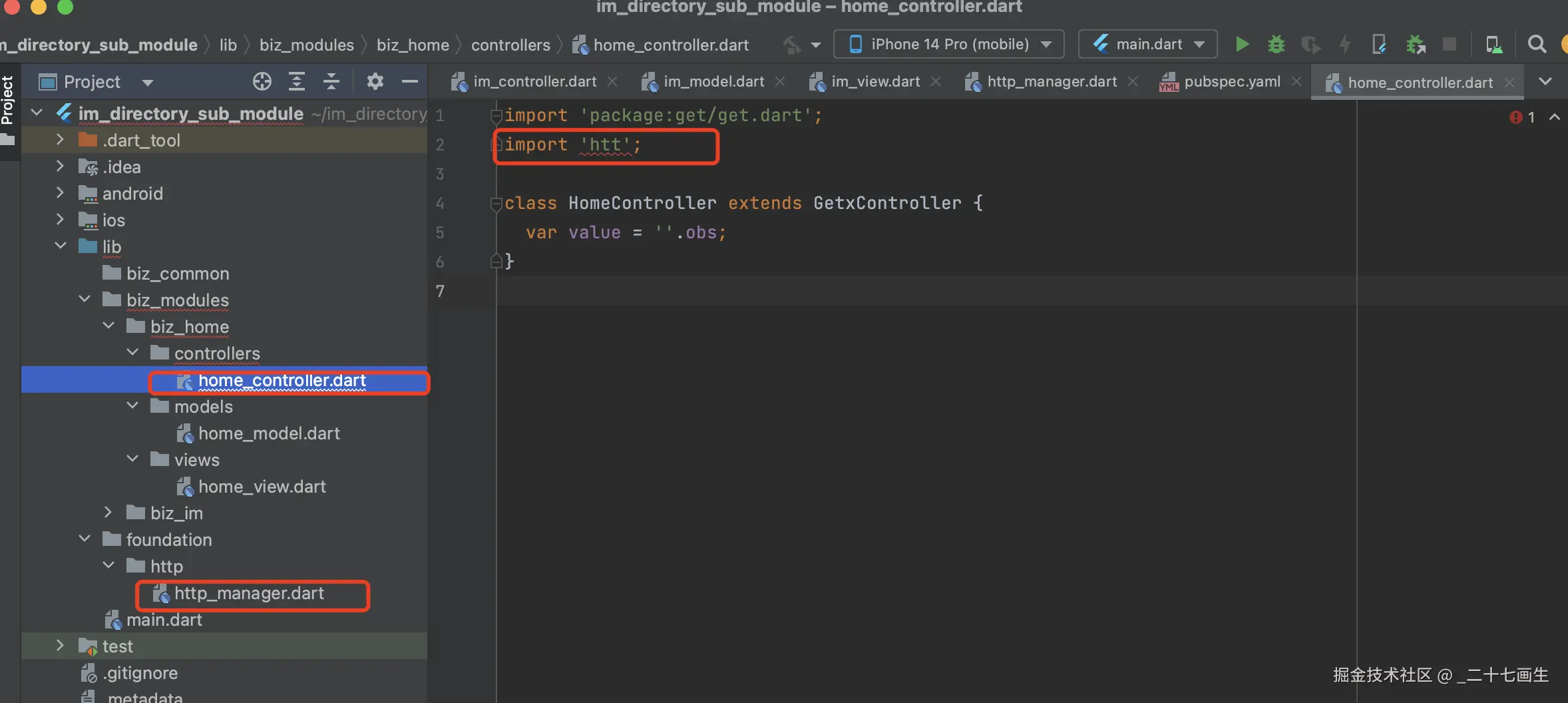Click the controllers breadcrumb

coord(510,45)
